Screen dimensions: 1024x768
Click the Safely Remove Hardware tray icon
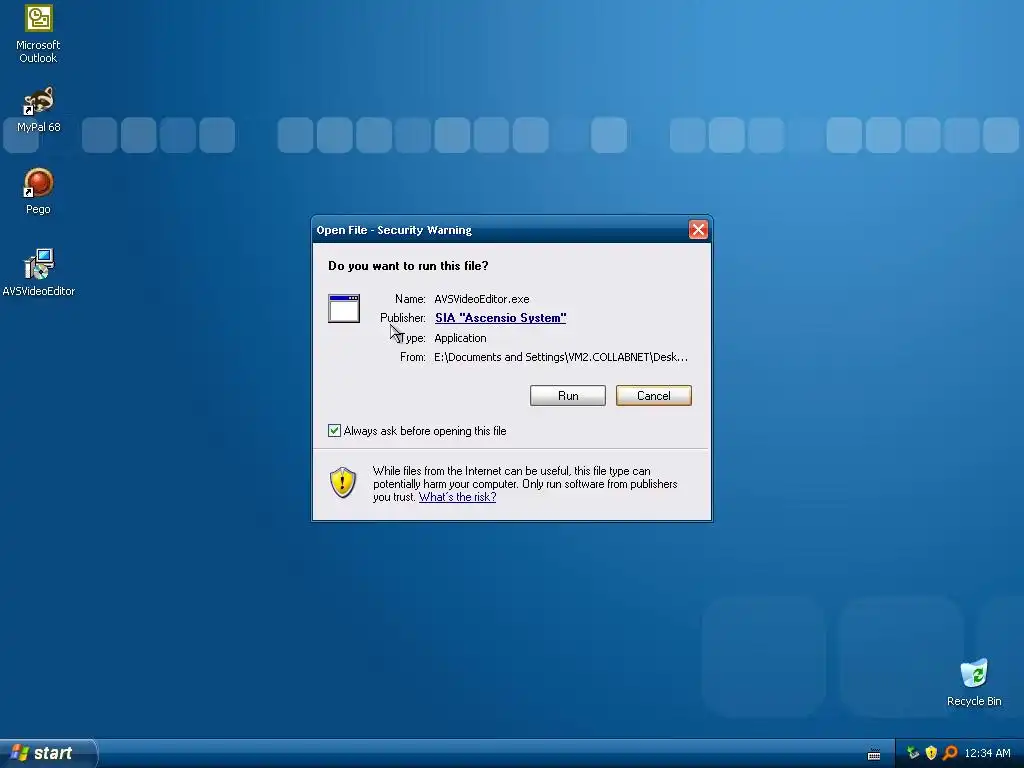912,753
